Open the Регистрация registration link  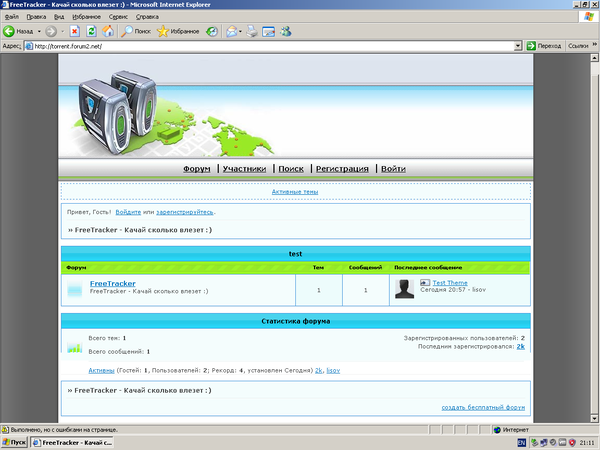click(x=342, y=169)
